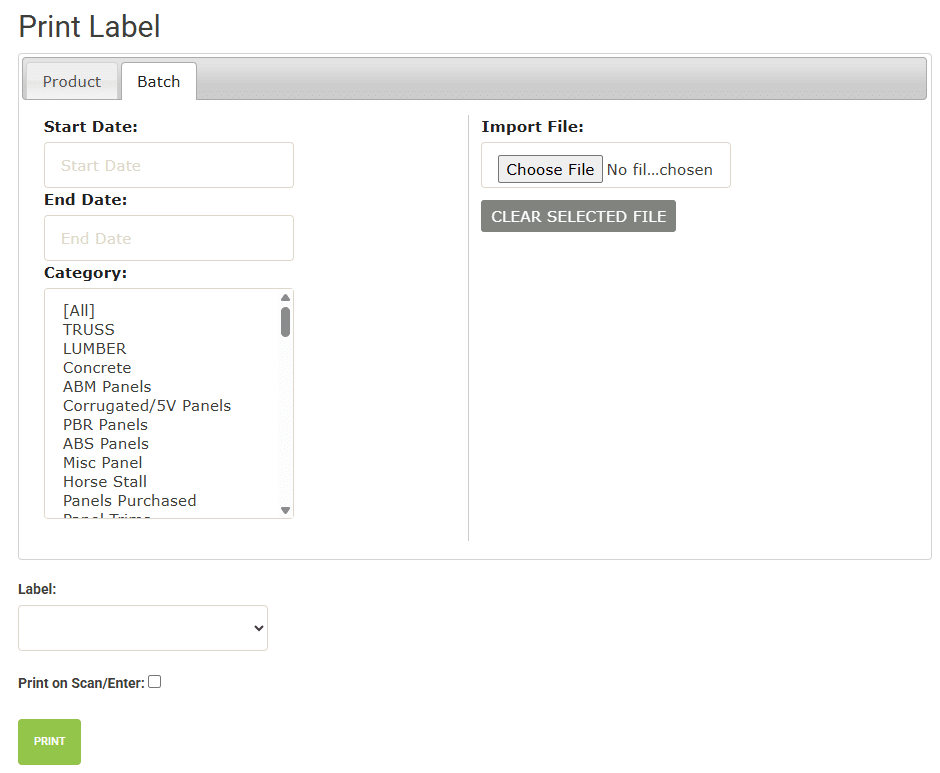Image resolution: width=940 pixels, height=773 pixels.
Task: Select ABM Panels category
Action: tap(107, 386)
